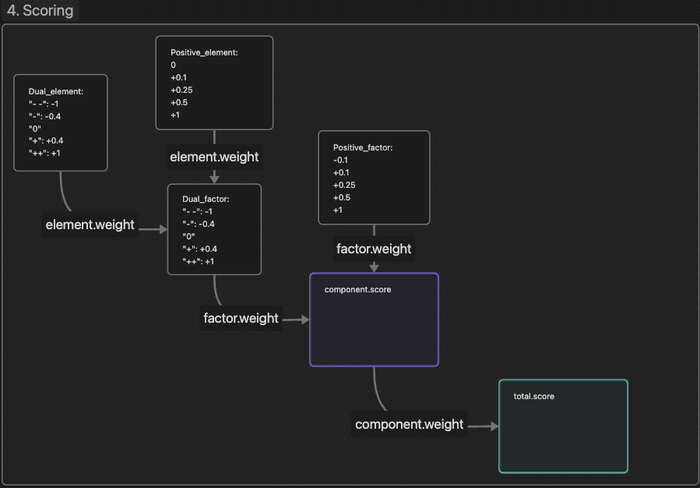
Task: Select the teal total.score card
Action: [x=563, y=426]
